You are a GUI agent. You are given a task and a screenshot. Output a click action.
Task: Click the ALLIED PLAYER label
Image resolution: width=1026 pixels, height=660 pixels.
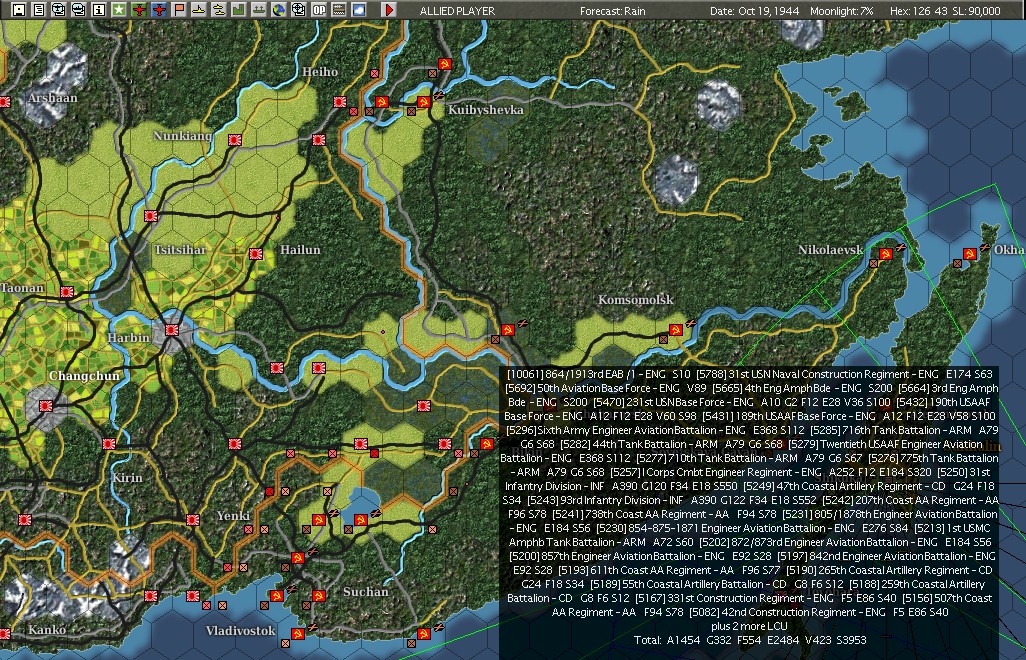coord(457,11)
